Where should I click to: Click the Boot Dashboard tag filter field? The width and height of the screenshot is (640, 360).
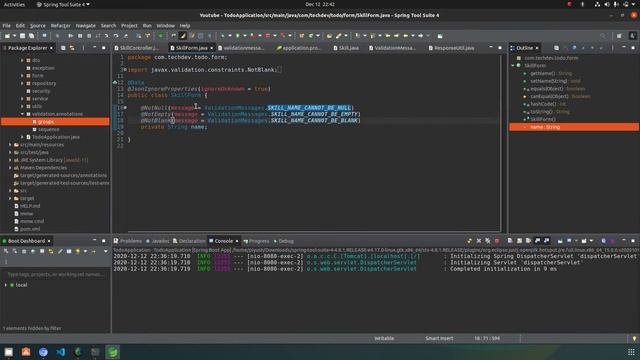click(55, 275)
